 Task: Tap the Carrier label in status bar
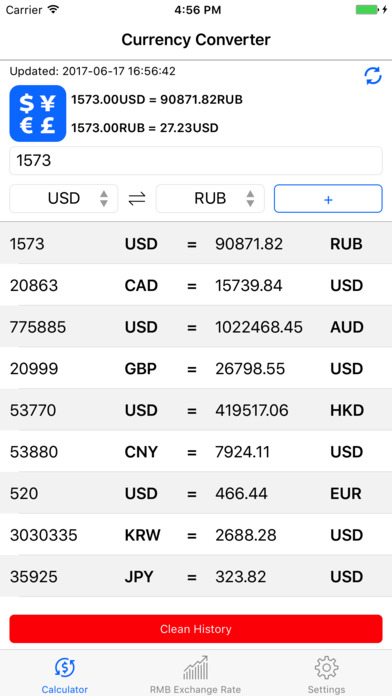pyautogui.click(x=24, y=10)
